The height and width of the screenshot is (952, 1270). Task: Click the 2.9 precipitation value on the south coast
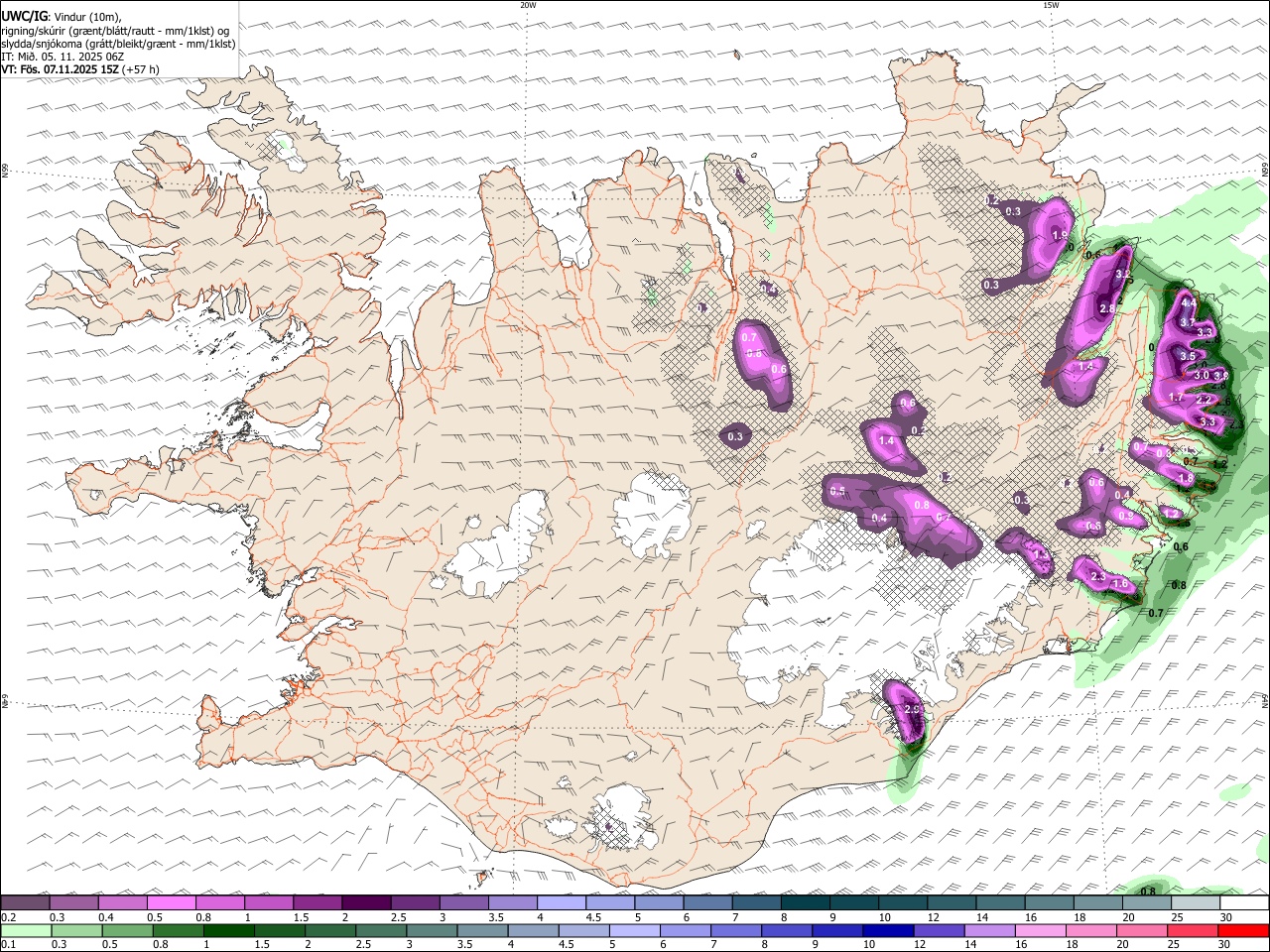[x=913, y=710]
